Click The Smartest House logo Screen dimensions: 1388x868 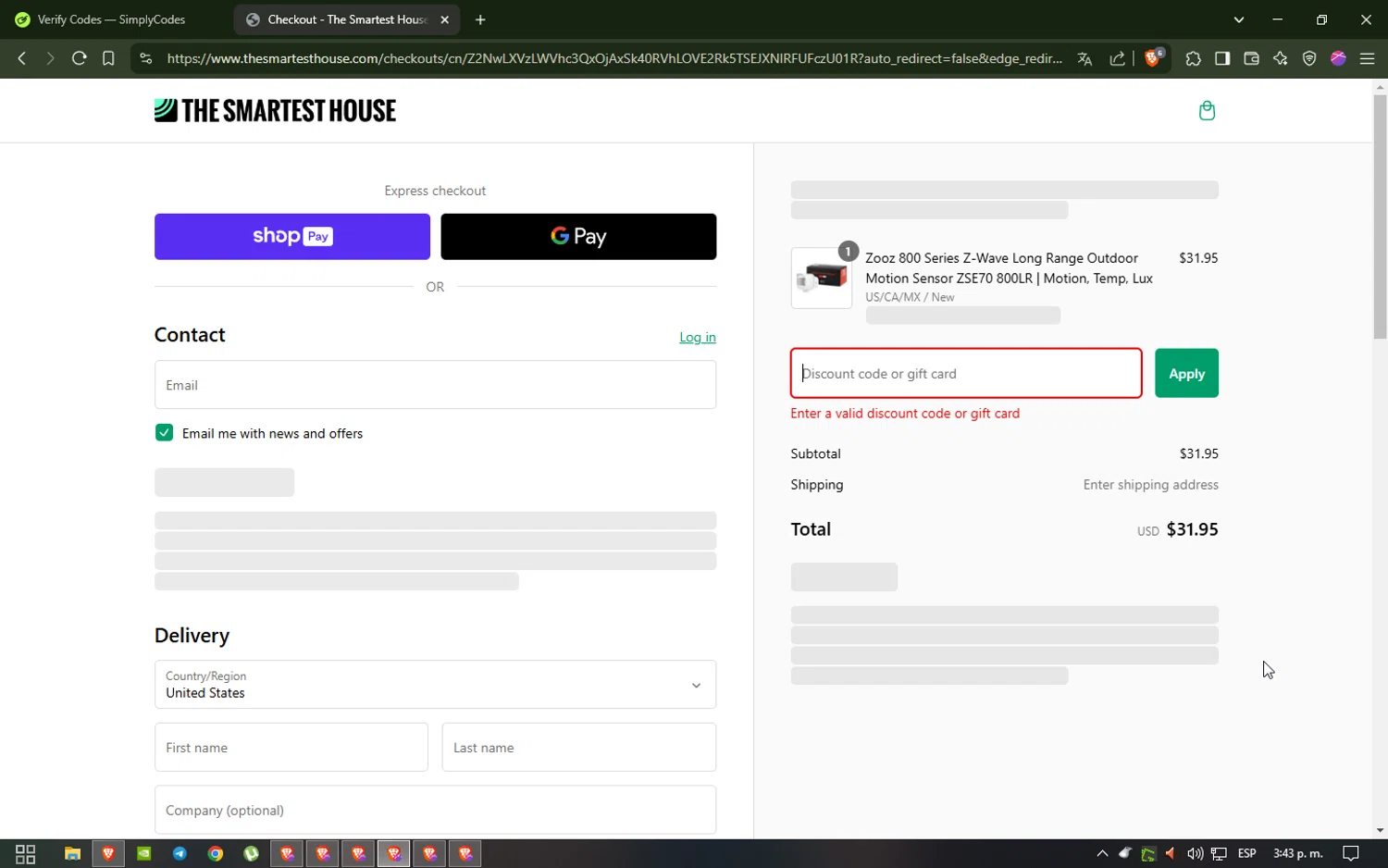(x=275, y=111)
